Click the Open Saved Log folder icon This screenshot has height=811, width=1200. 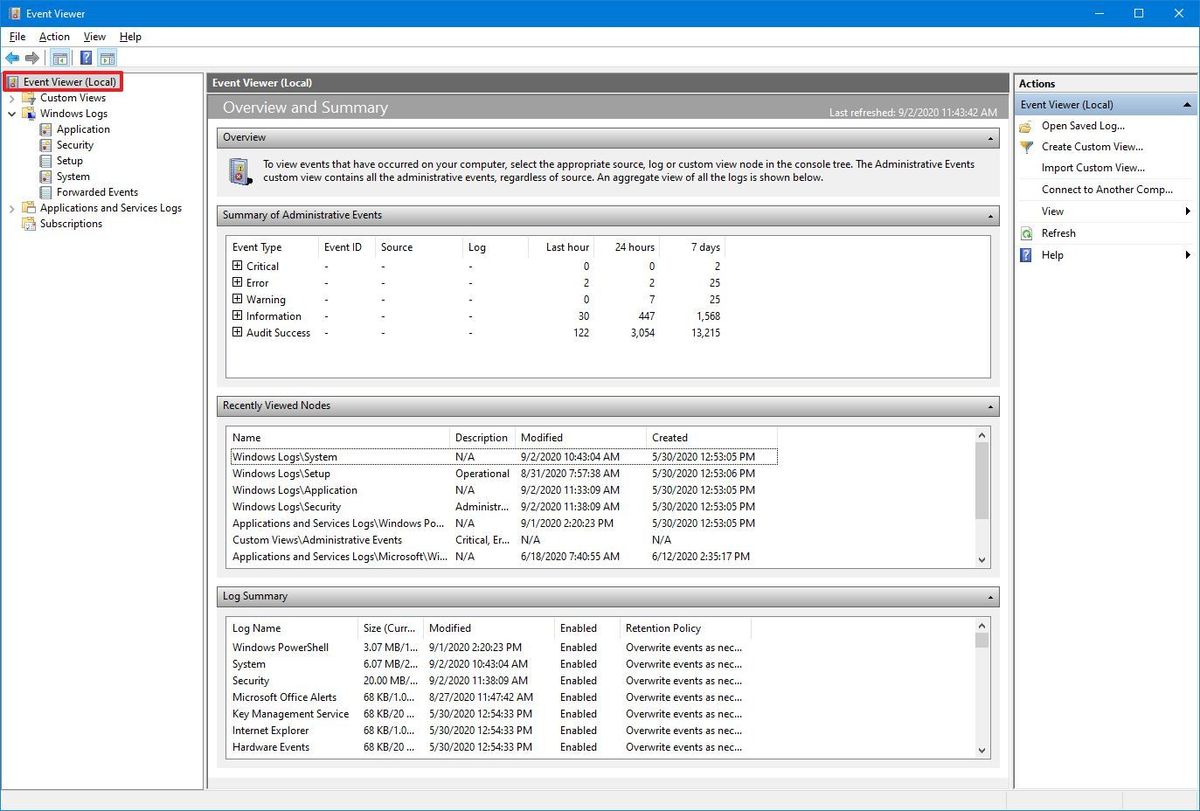pyautogui.click(x=1024, y=125)
